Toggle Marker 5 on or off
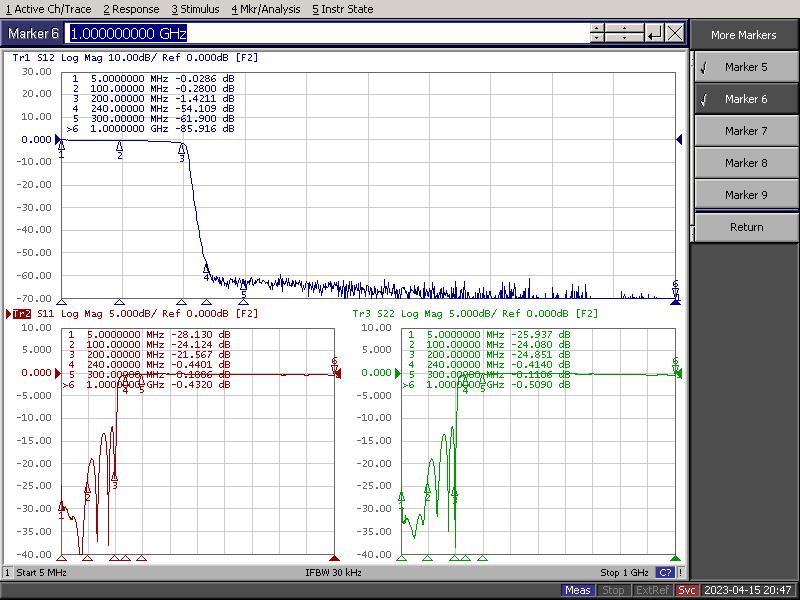Screen dimensions: 800x600 click(x=745, y=67)
